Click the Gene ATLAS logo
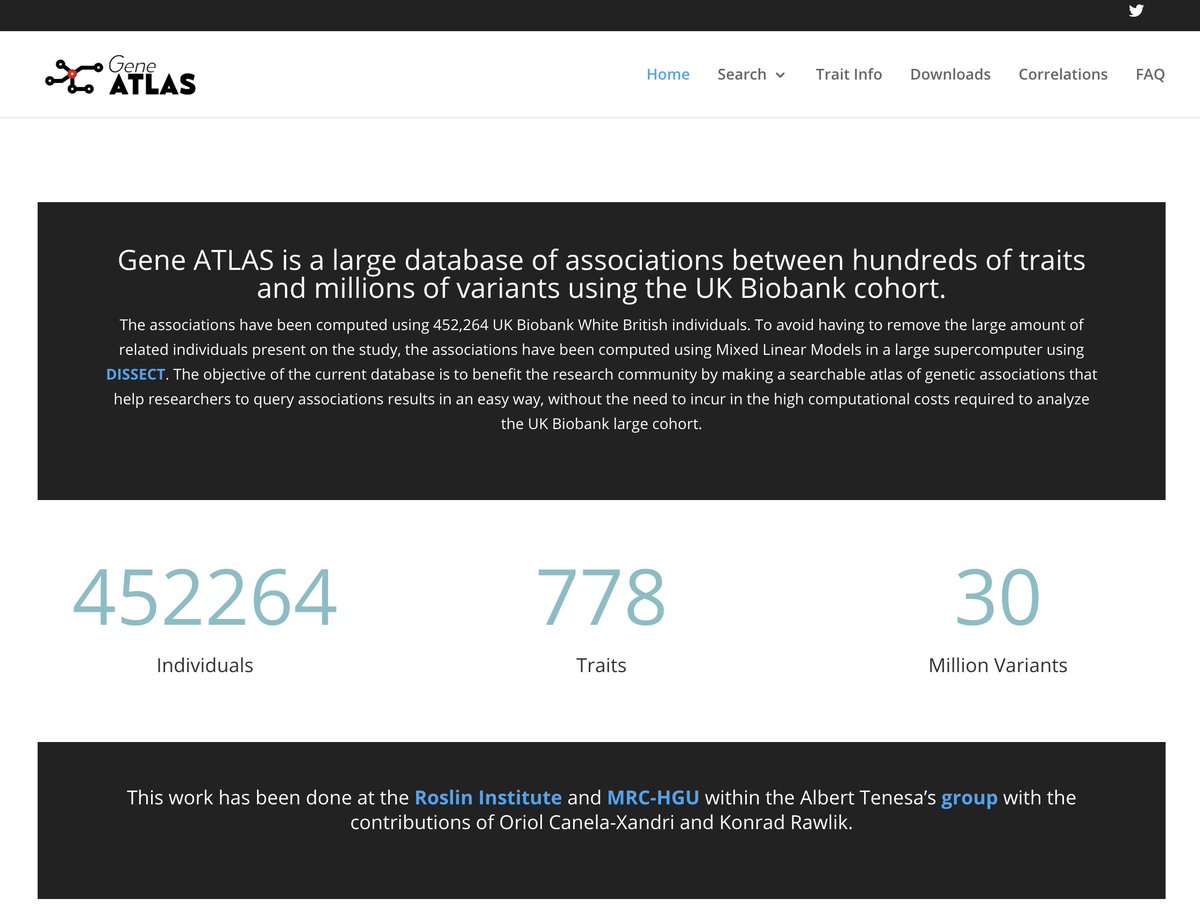The width and height of the screenshot is (1200, 913). [x=120, y=76]
